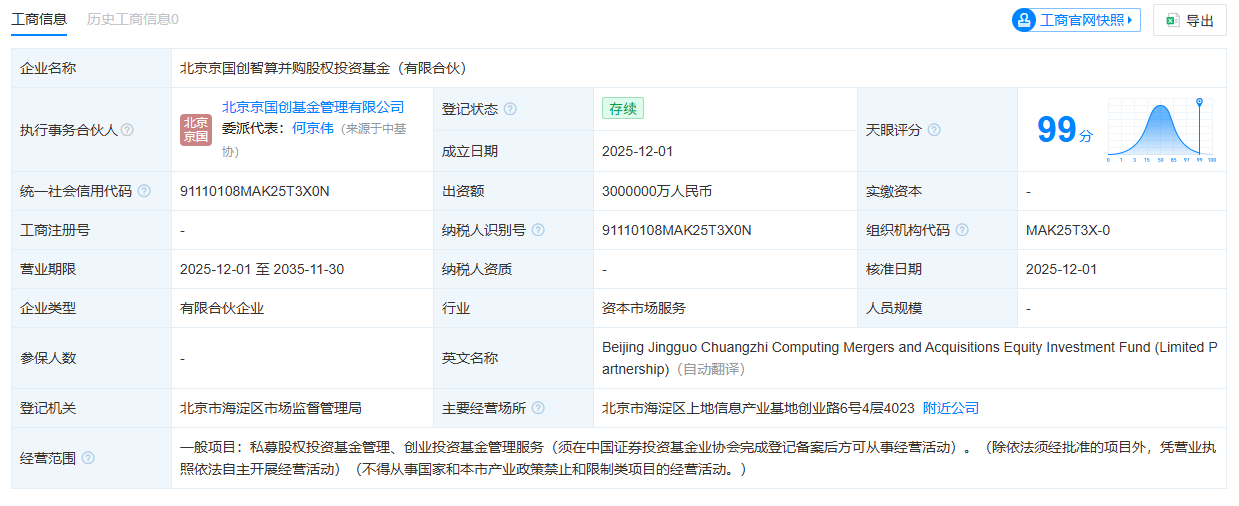Open the 何京伟 representative link
The width and height of the screenshot is (1239, 506).
coord(313,128)
